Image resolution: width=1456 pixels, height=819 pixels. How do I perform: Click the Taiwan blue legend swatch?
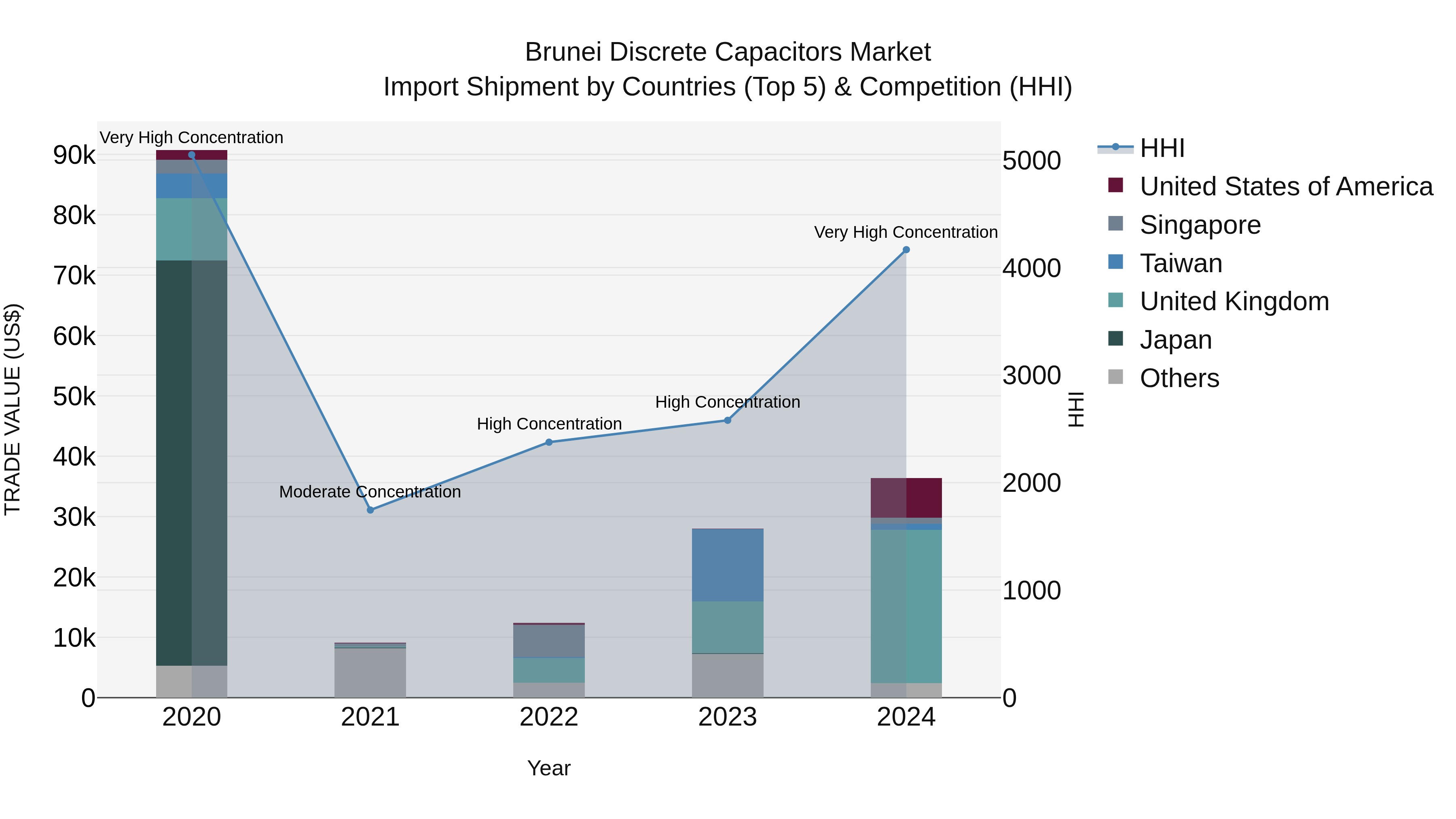coord(1116,262)
